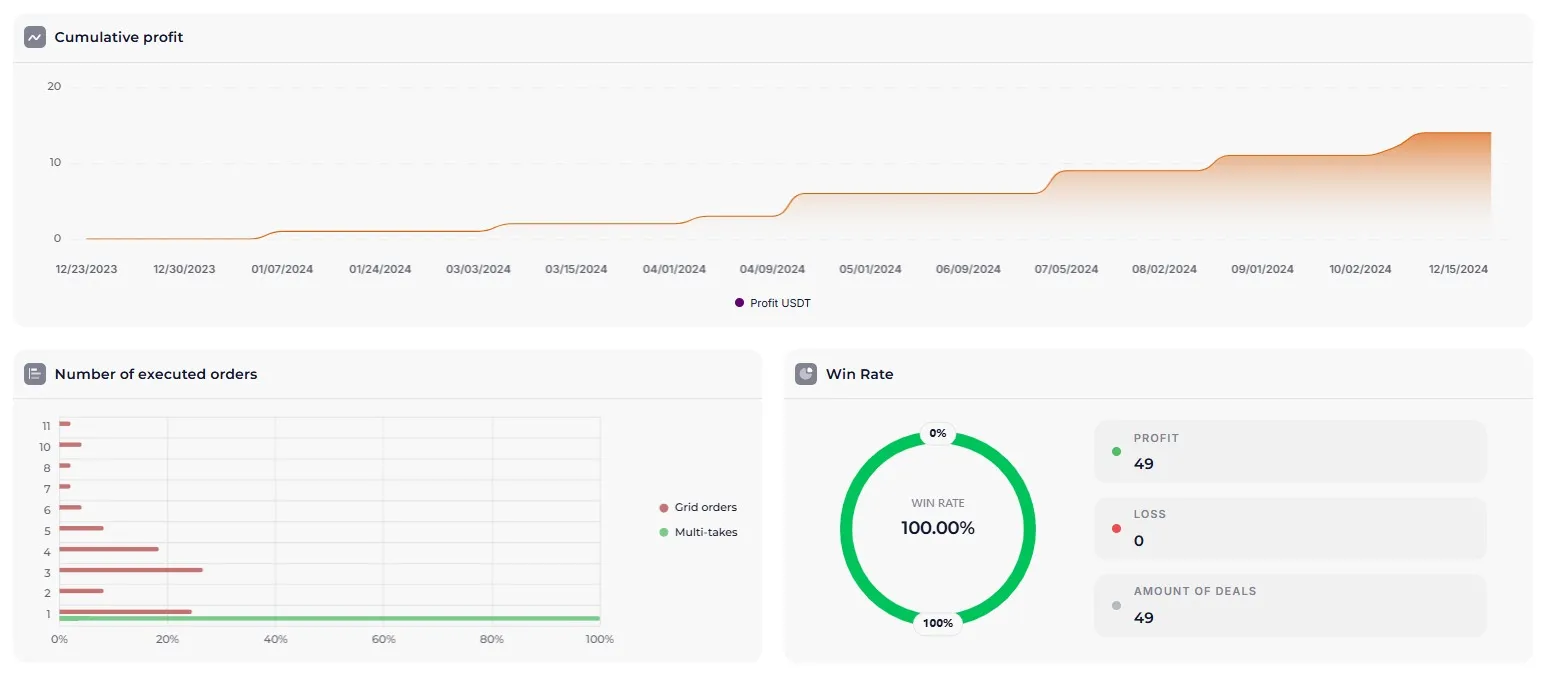Click the Grid orders bar for row 4

pyautogui.click(x=108, y=549)
